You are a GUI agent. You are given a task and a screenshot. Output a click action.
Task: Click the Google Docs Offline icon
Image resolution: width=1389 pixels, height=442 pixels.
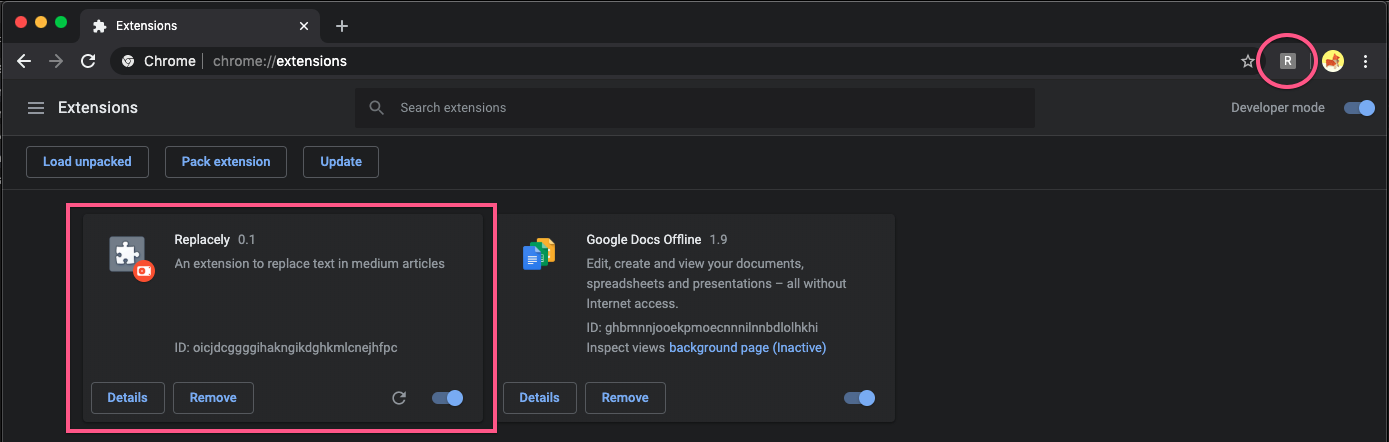[539, 254]
